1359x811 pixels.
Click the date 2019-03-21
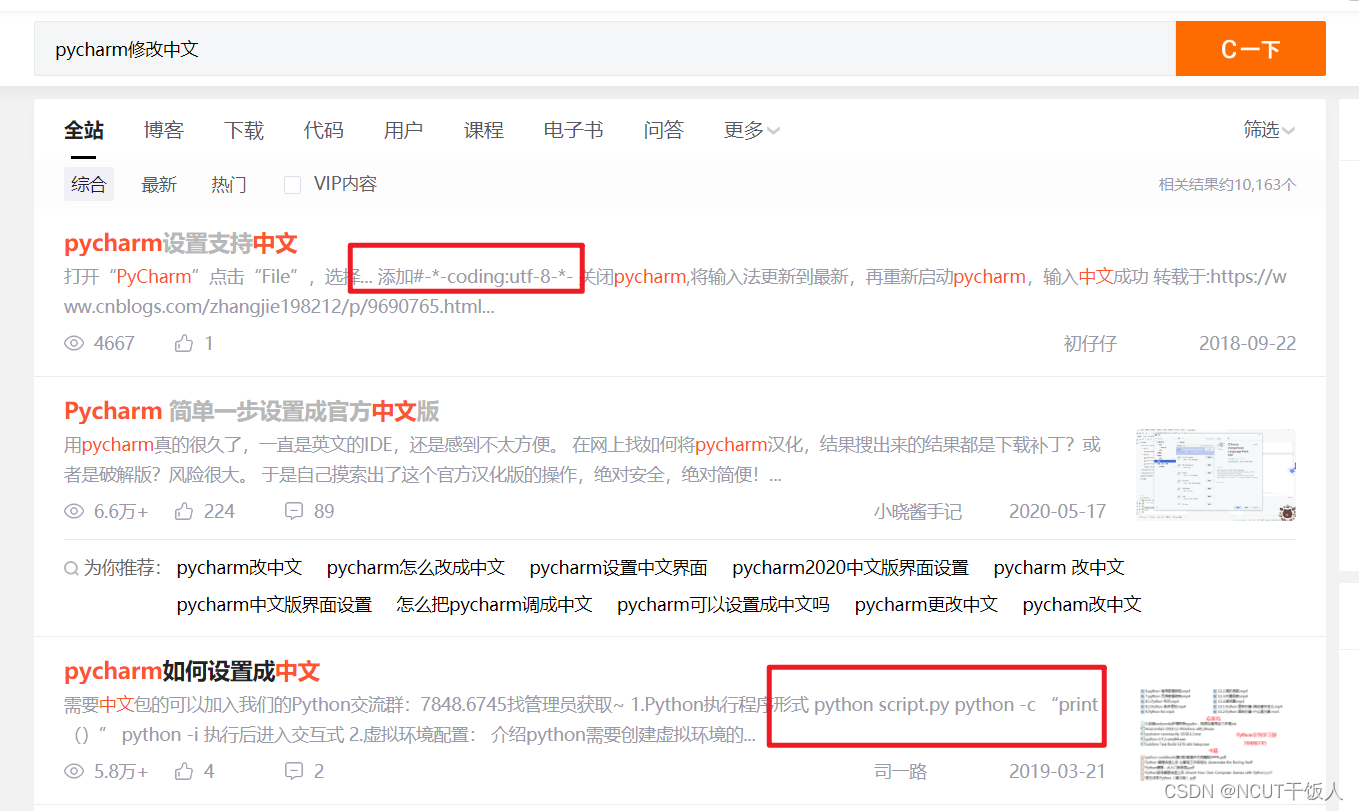[1058, 771]
